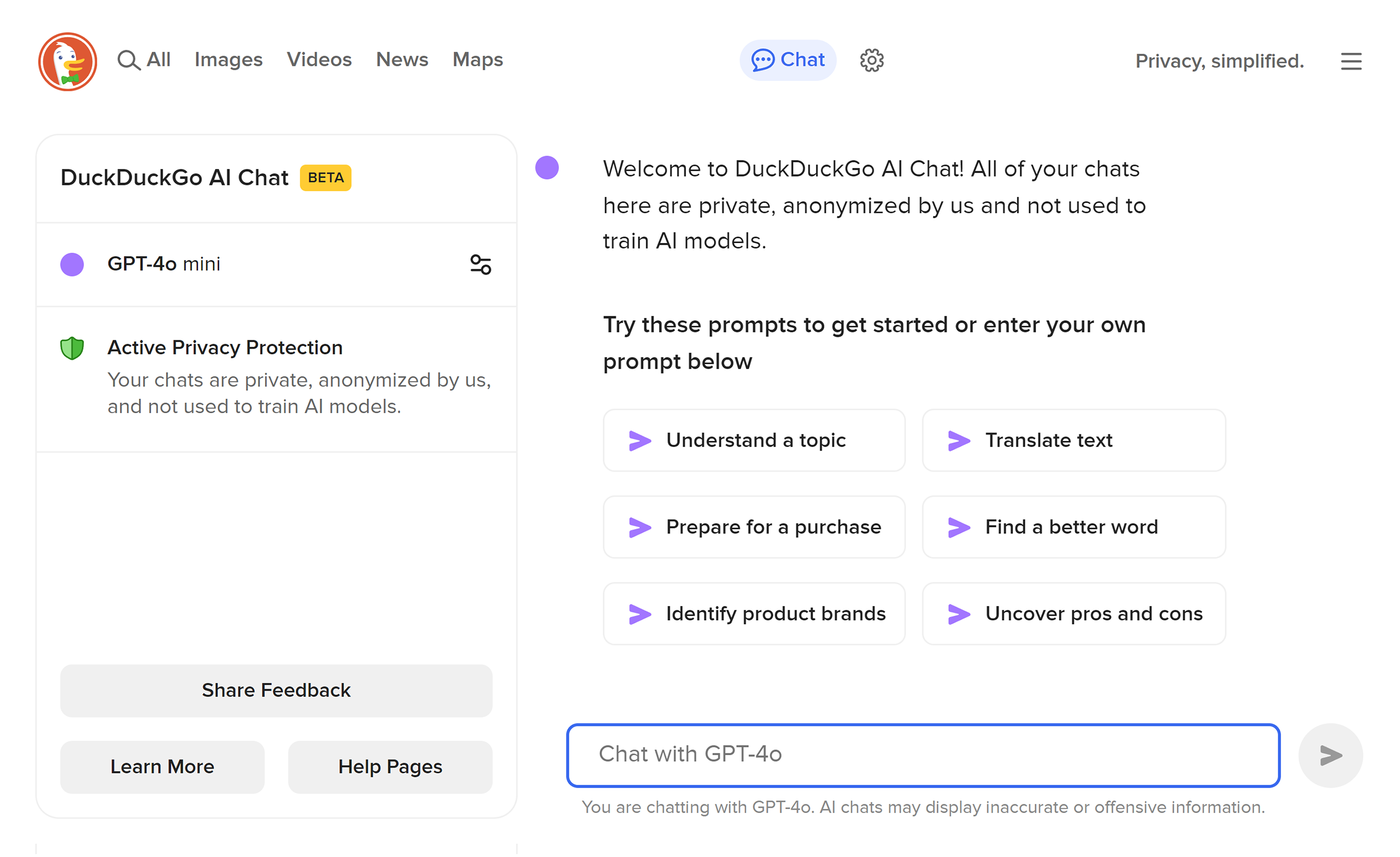Switch to the News tab
This screenshot has width=1400, height=857.
[x=402, y=60]
